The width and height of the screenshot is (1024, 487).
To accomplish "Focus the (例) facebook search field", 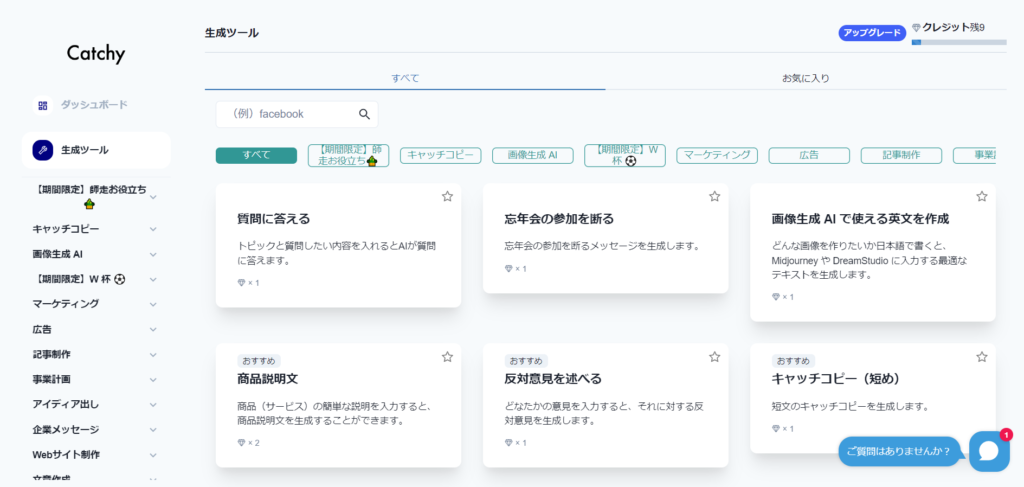I will tap(297, 114).
